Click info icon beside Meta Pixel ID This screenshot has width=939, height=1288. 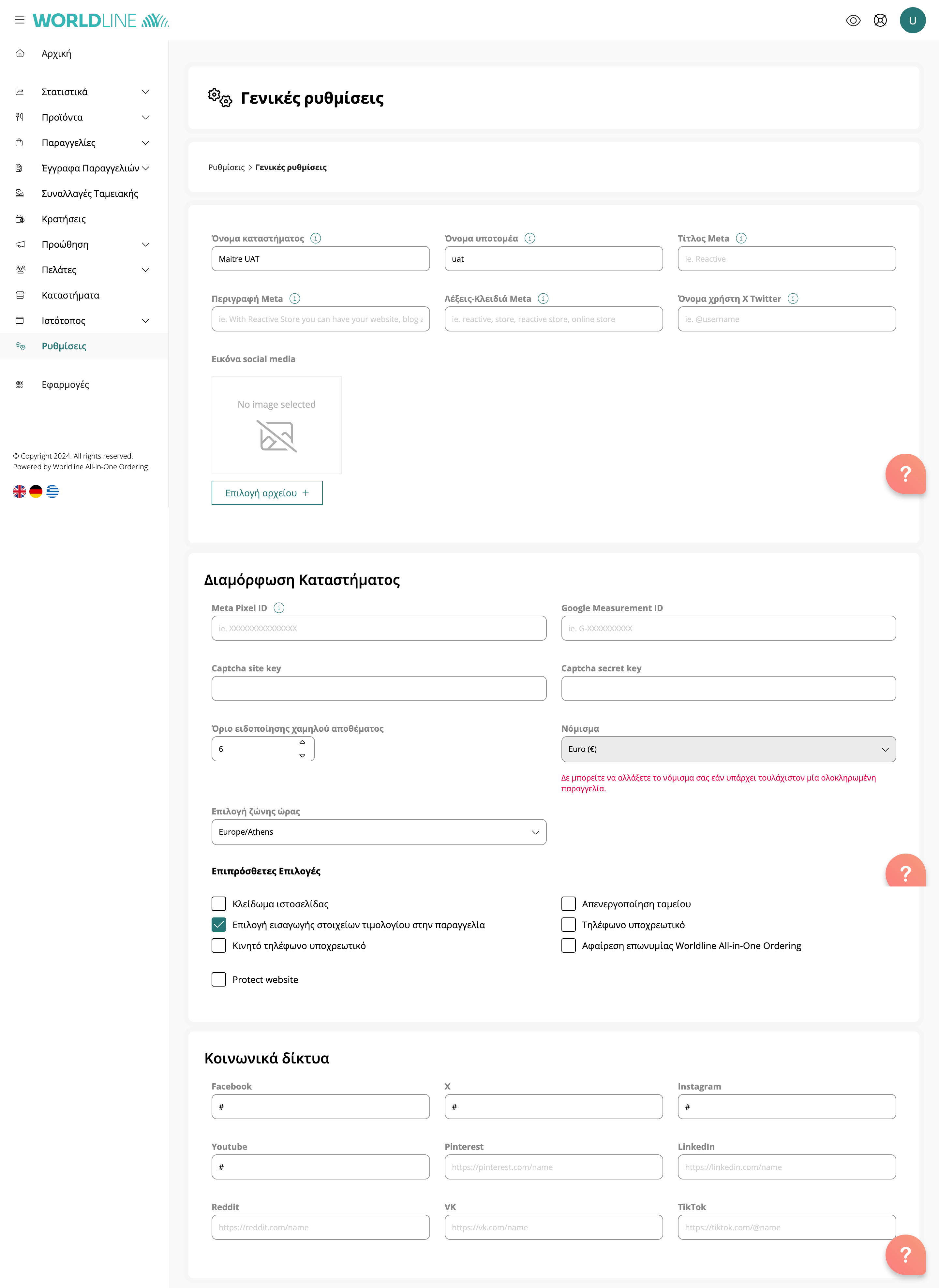[278, 608]
